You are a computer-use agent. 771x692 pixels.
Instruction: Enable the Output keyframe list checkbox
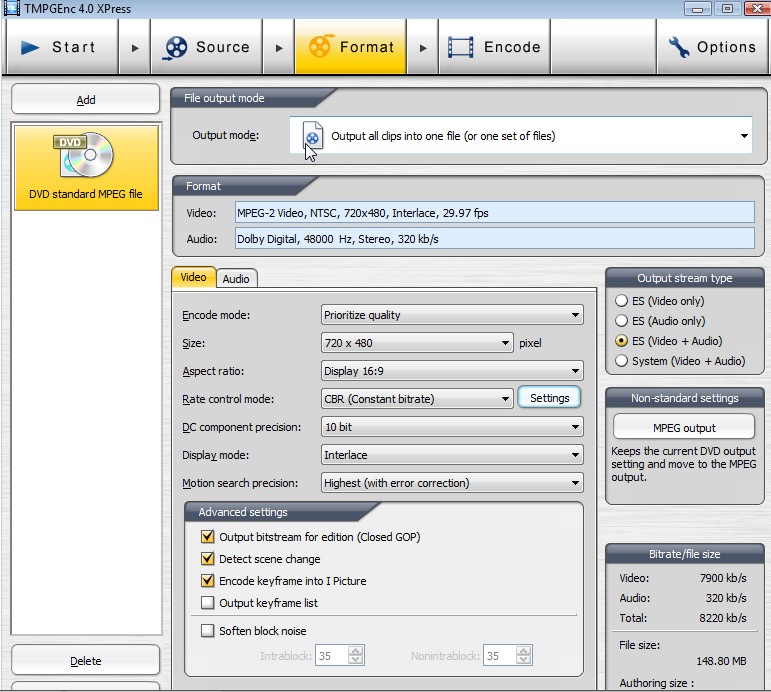[x=208, y=603]
